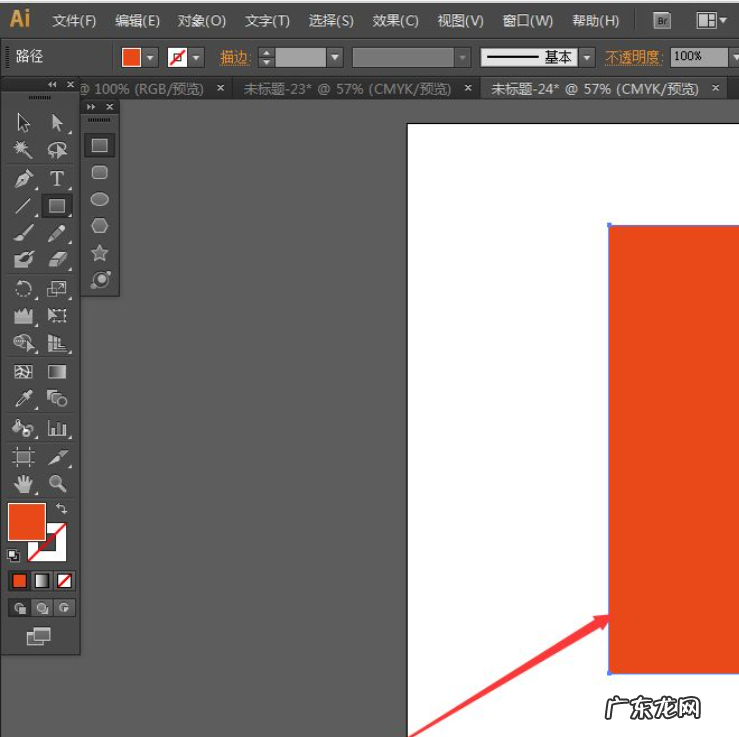Choose the Eyedropper tool
The image size is (739, 737).
coord(24,400)
